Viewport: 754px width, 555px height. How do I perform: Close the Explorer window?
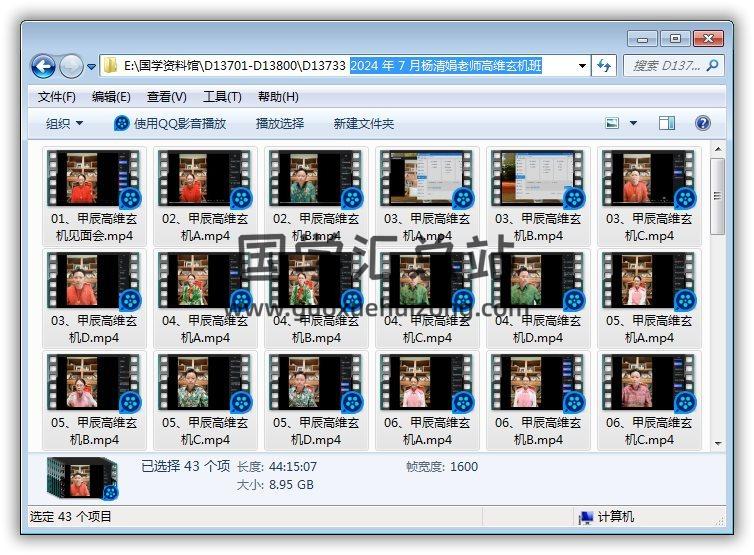click(708, 39)
